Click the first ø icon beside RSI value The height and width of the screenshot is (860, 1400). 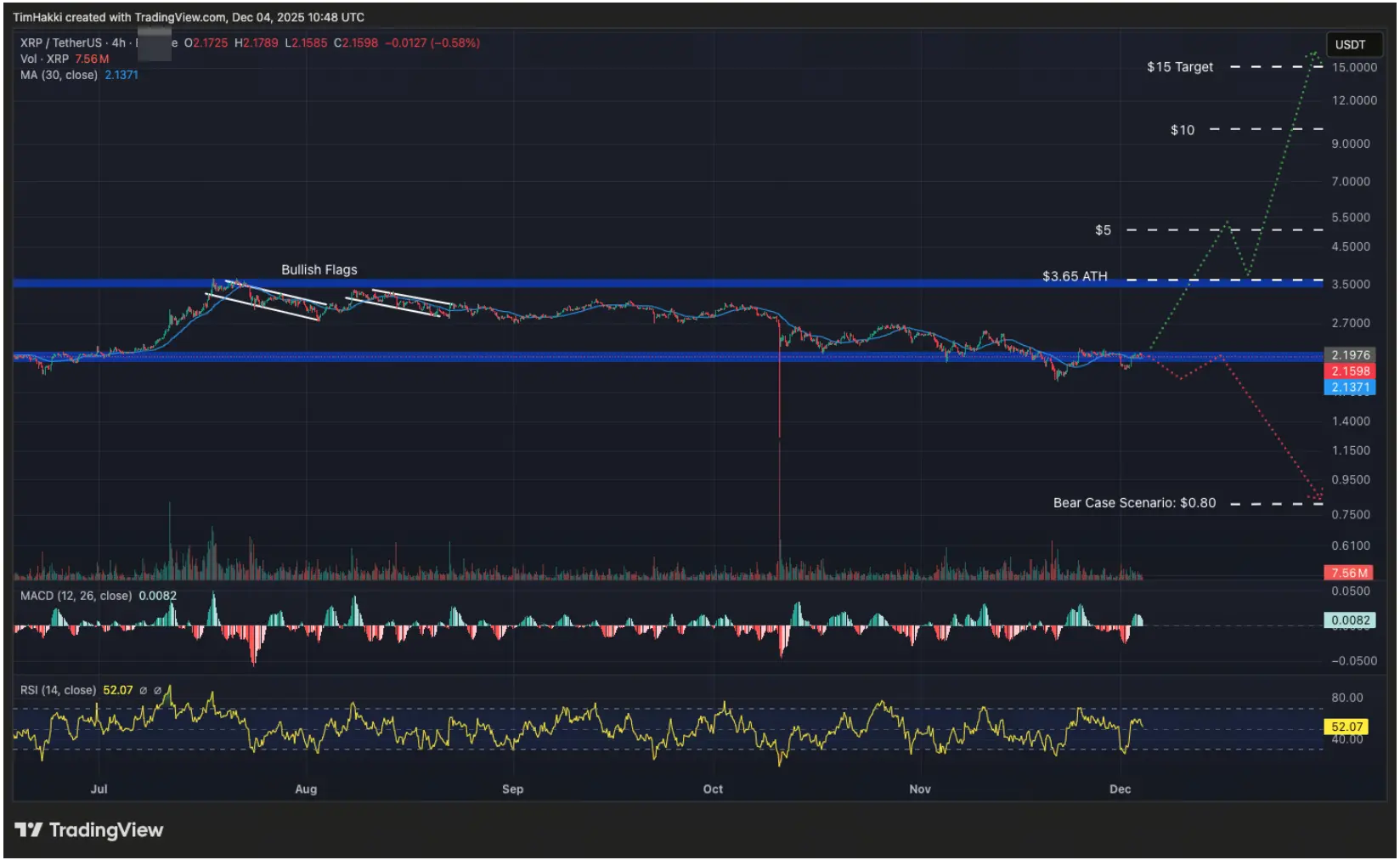pos(144,690)
